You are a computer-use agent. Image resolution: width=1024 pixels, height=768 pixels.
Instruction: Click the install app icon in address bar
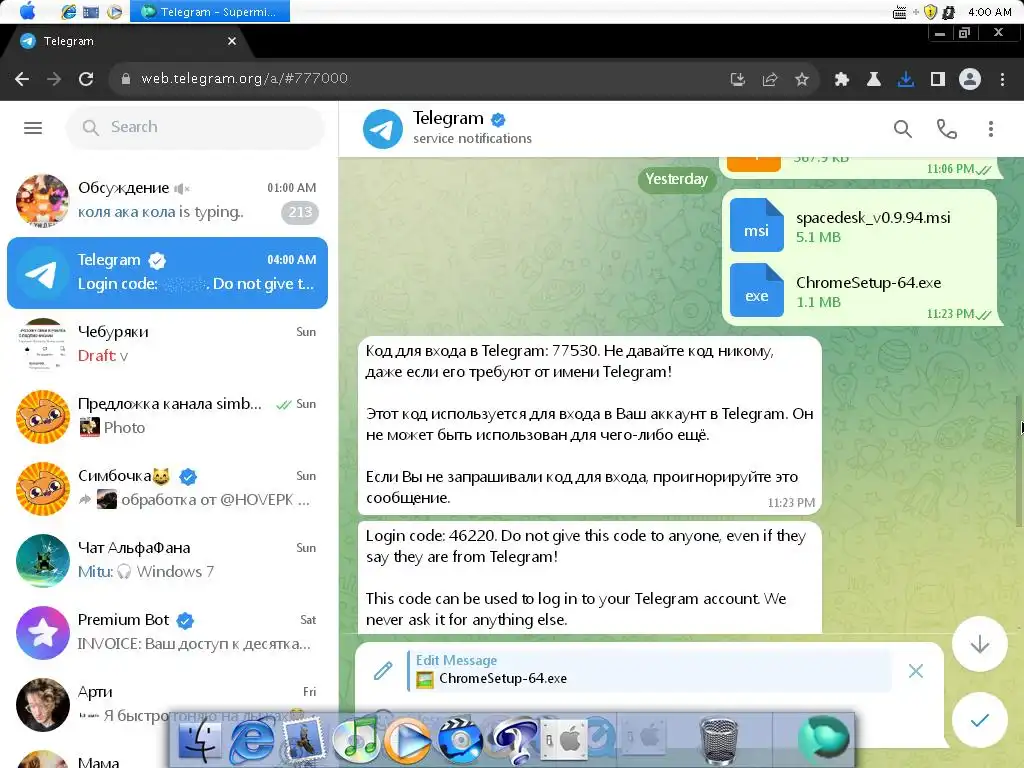click(x=738, y=79)
